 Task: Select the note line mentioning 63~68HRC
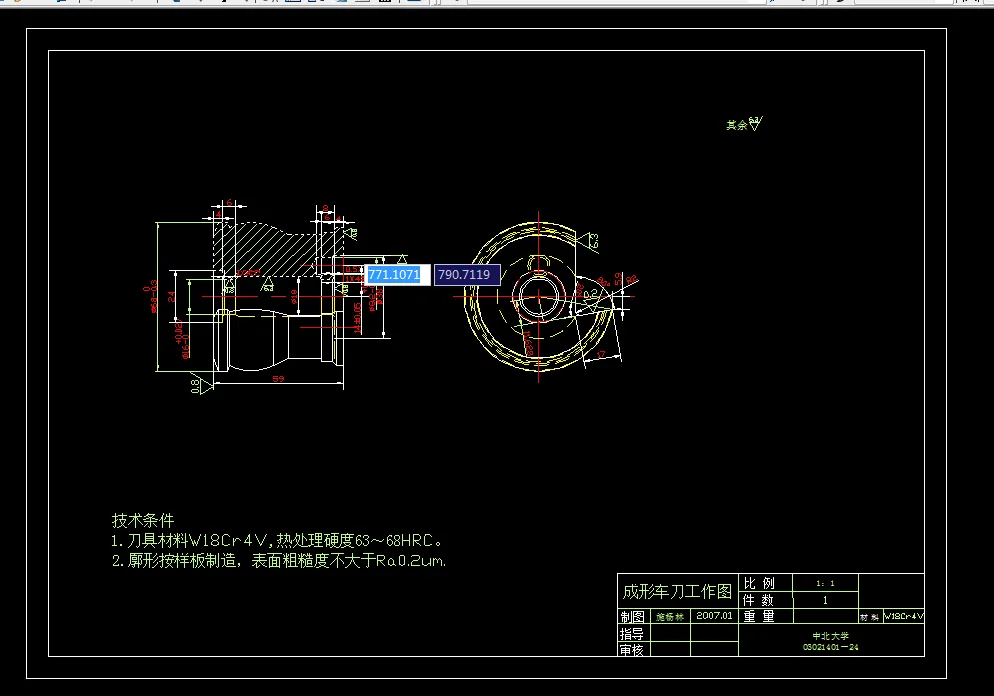[x=276, y=541]
